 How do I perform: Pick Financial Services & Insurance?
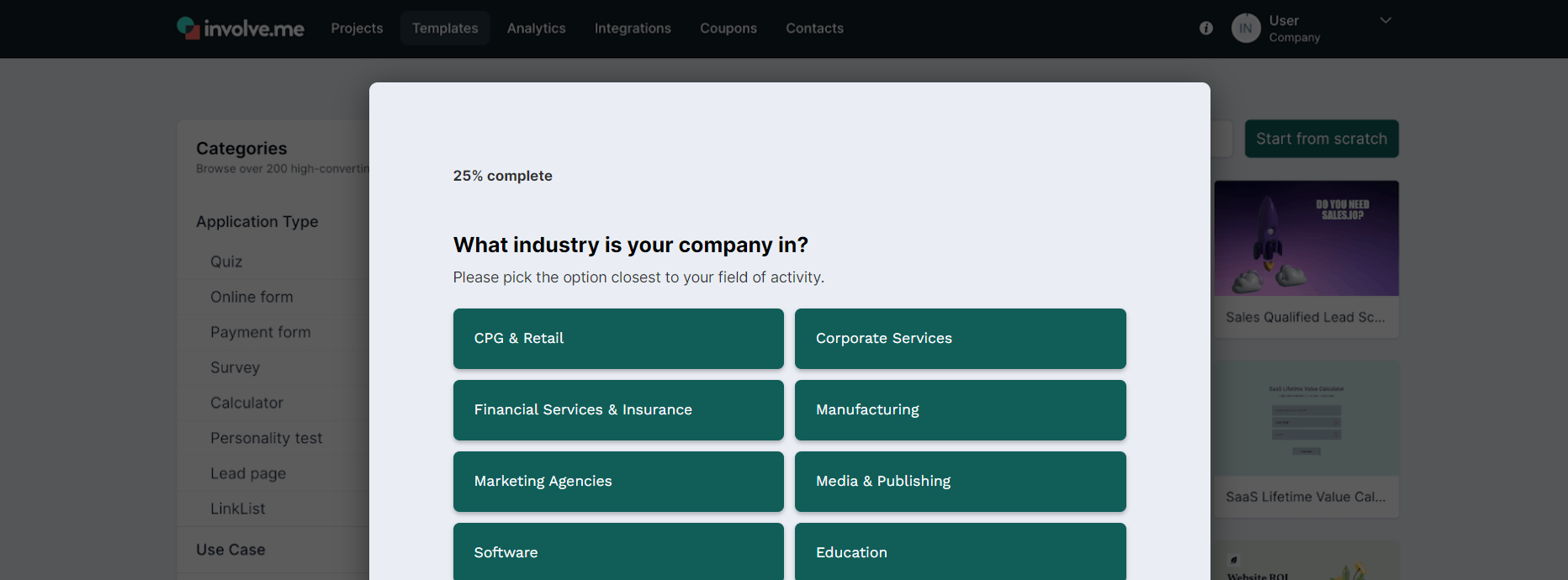pos(618,410)
